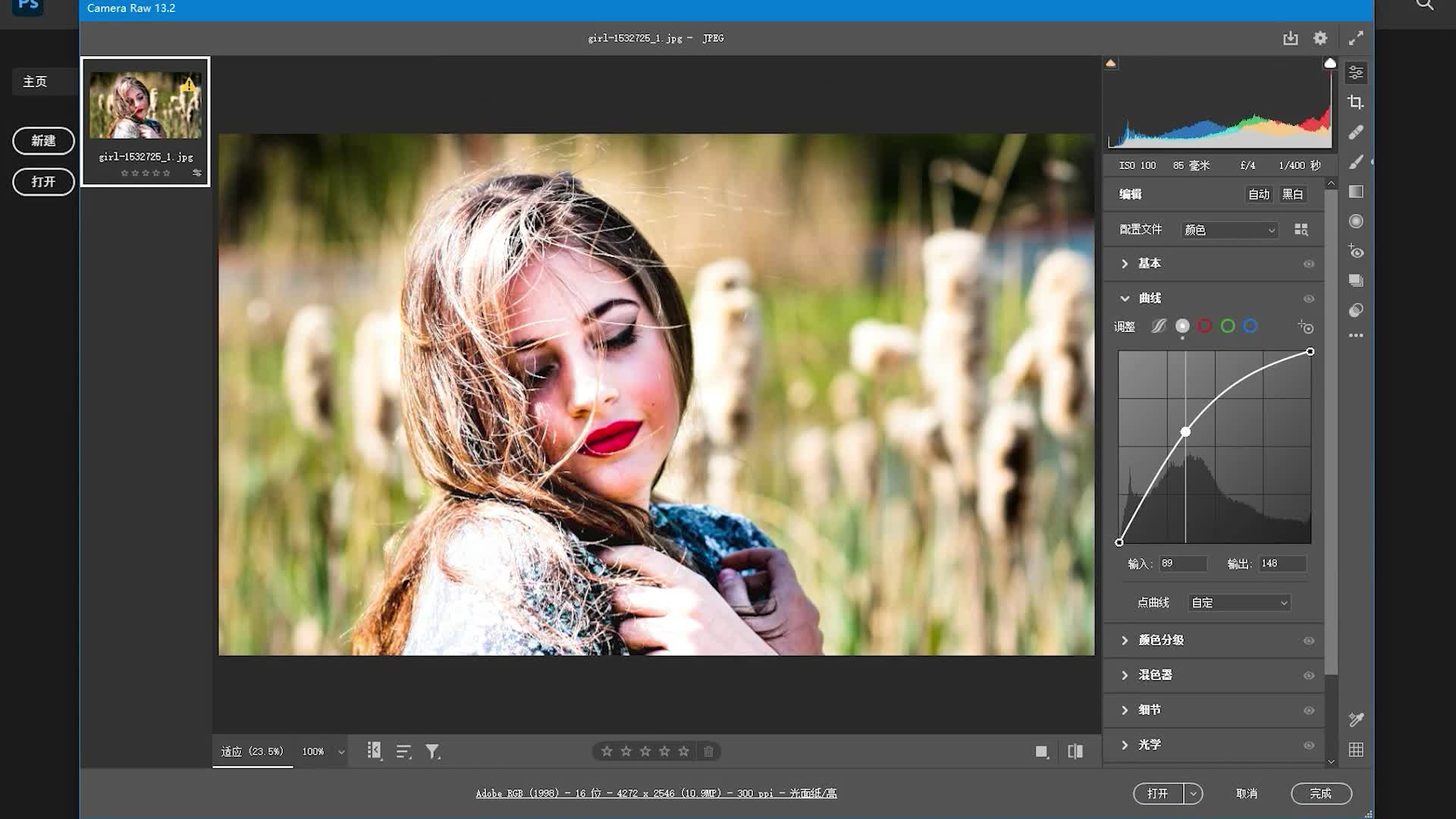Open the 配置文件 颜色 dropdown
This screenshot has width=1456, height=819.
click(1229, 230)
